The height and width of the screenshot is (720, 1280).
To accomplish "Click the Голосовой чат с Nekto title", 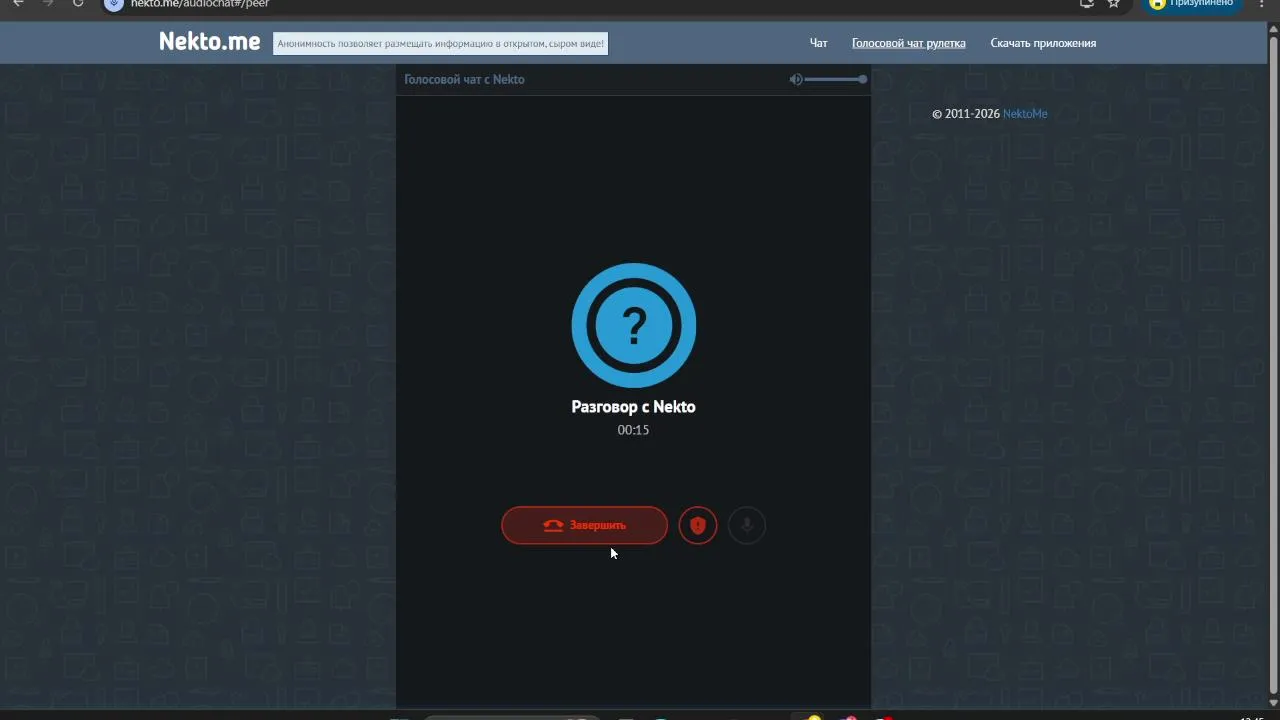I will 464,79.
